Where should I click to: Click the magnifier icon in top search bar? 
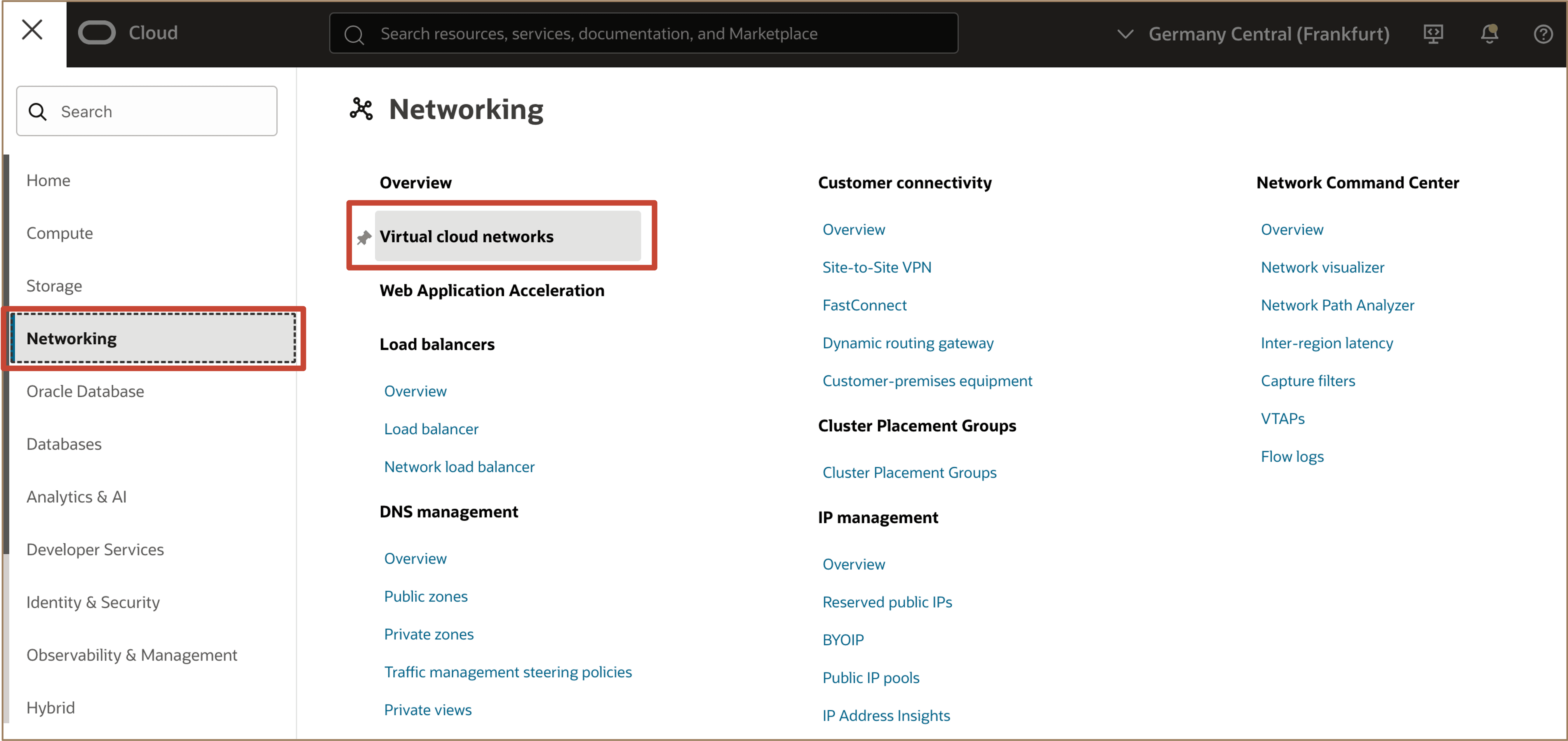354,34
